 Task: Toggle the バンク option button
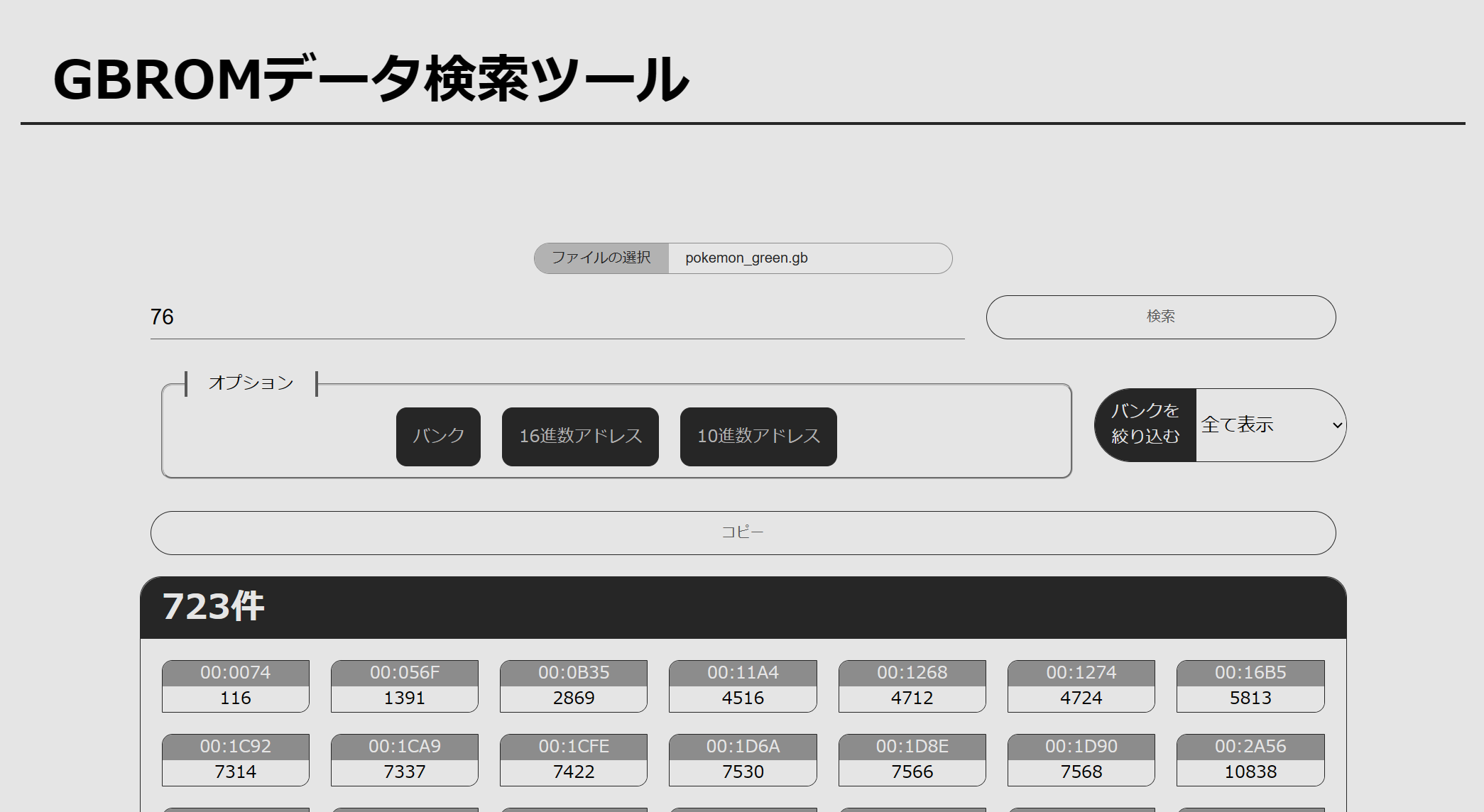pyautogui.click(x=438, y=436)
